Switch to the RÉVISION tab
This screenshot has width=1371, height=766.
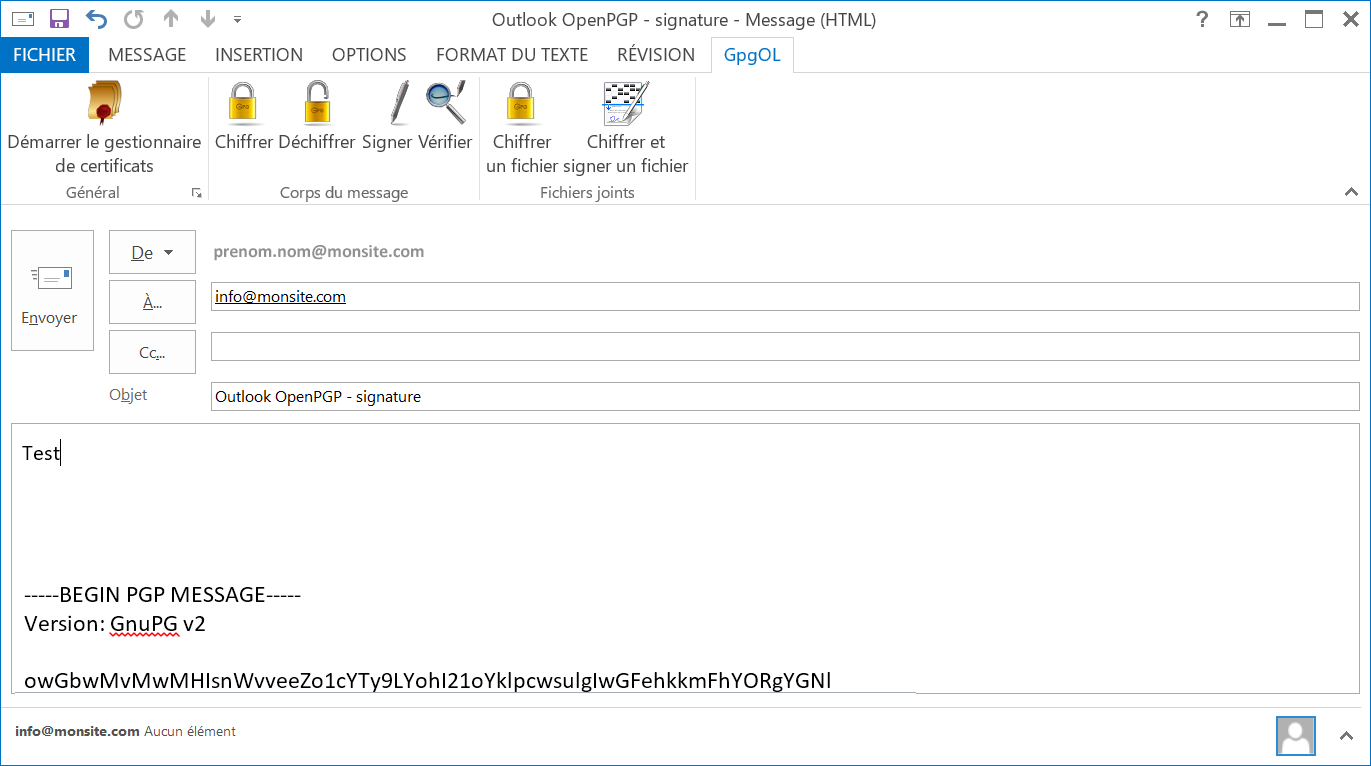656,55
